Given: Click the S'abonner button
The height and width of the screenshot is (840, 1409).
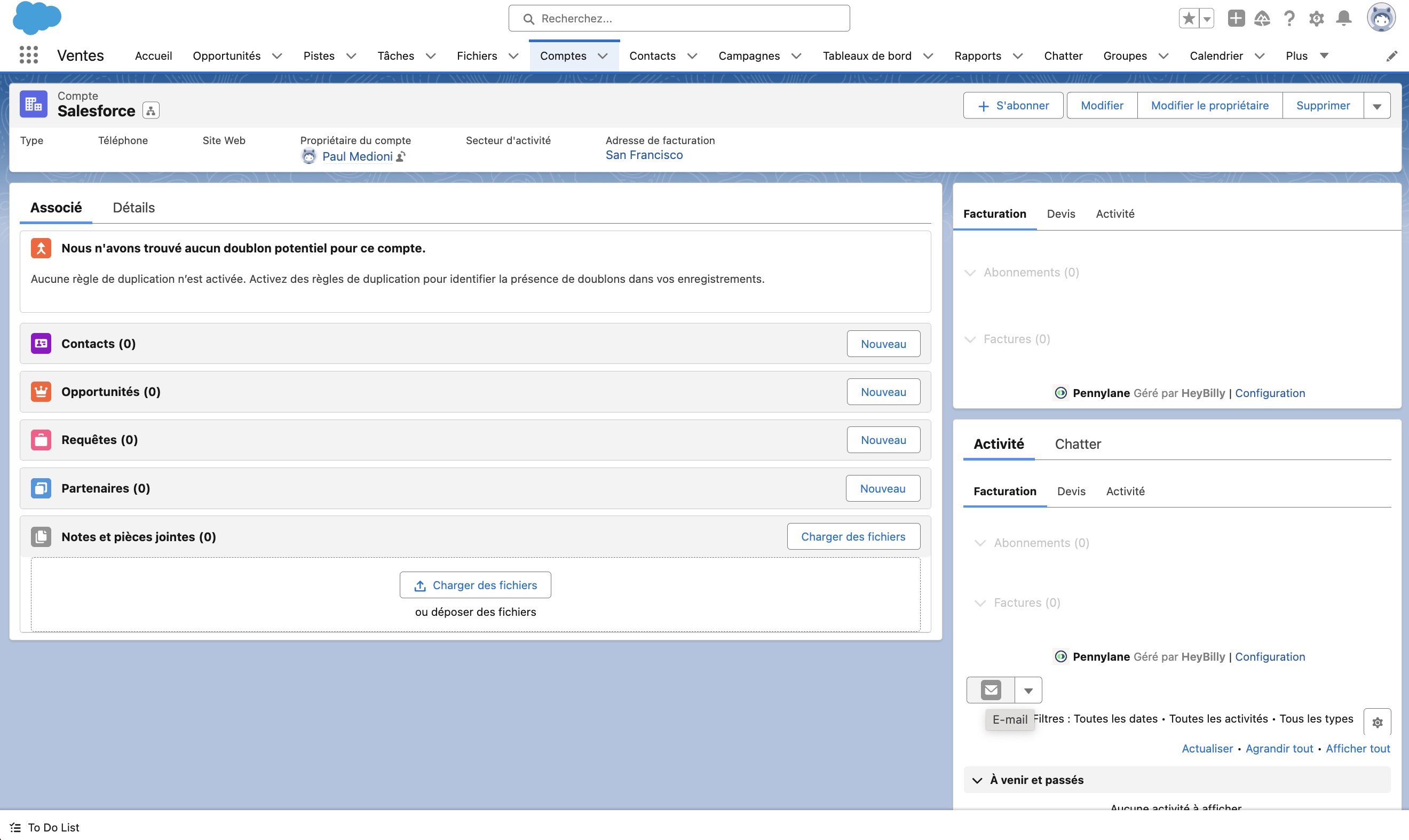Looking at the screenshot, I should 1013,106.
